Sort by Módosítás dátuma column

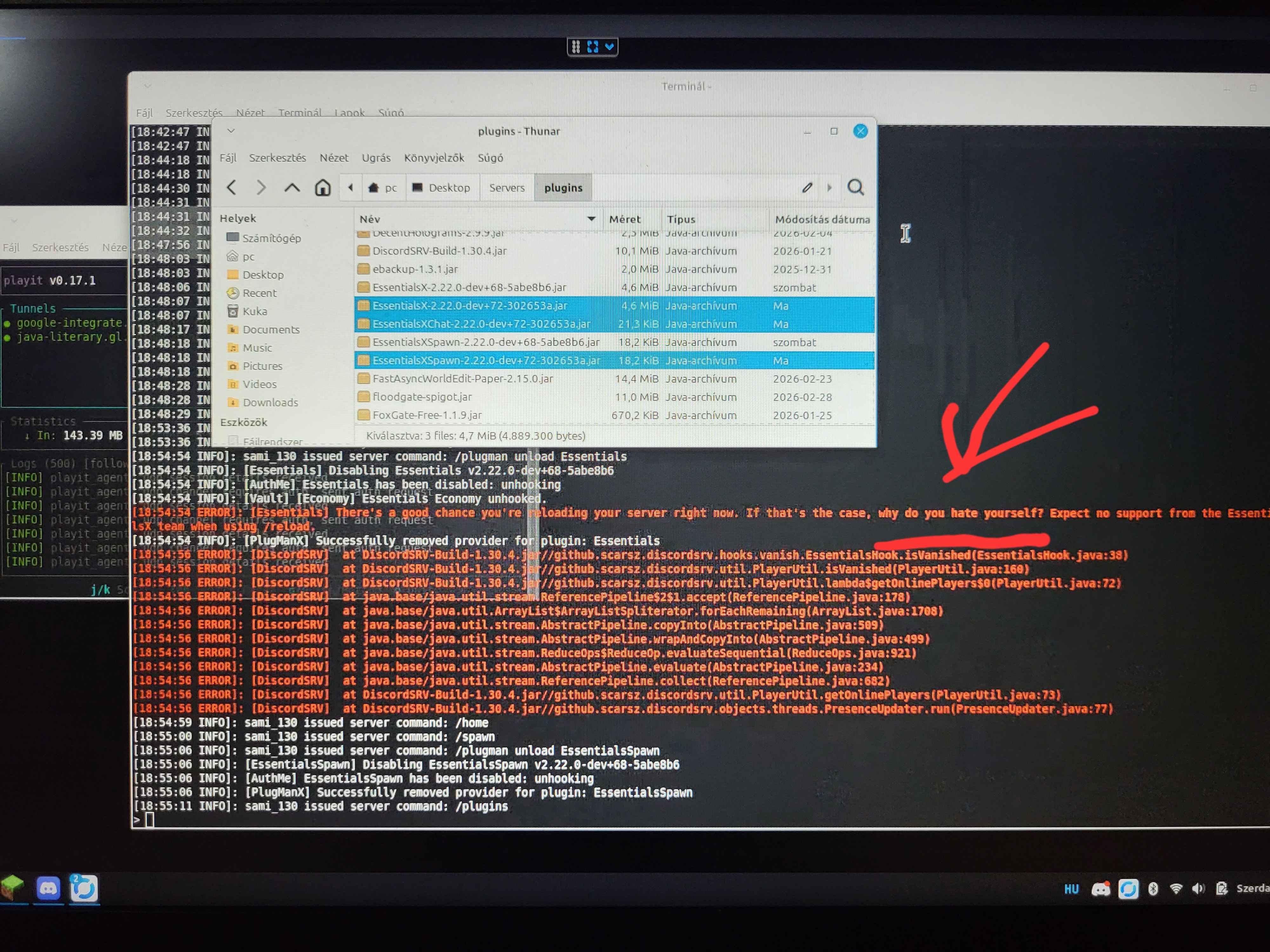(822, 219)
